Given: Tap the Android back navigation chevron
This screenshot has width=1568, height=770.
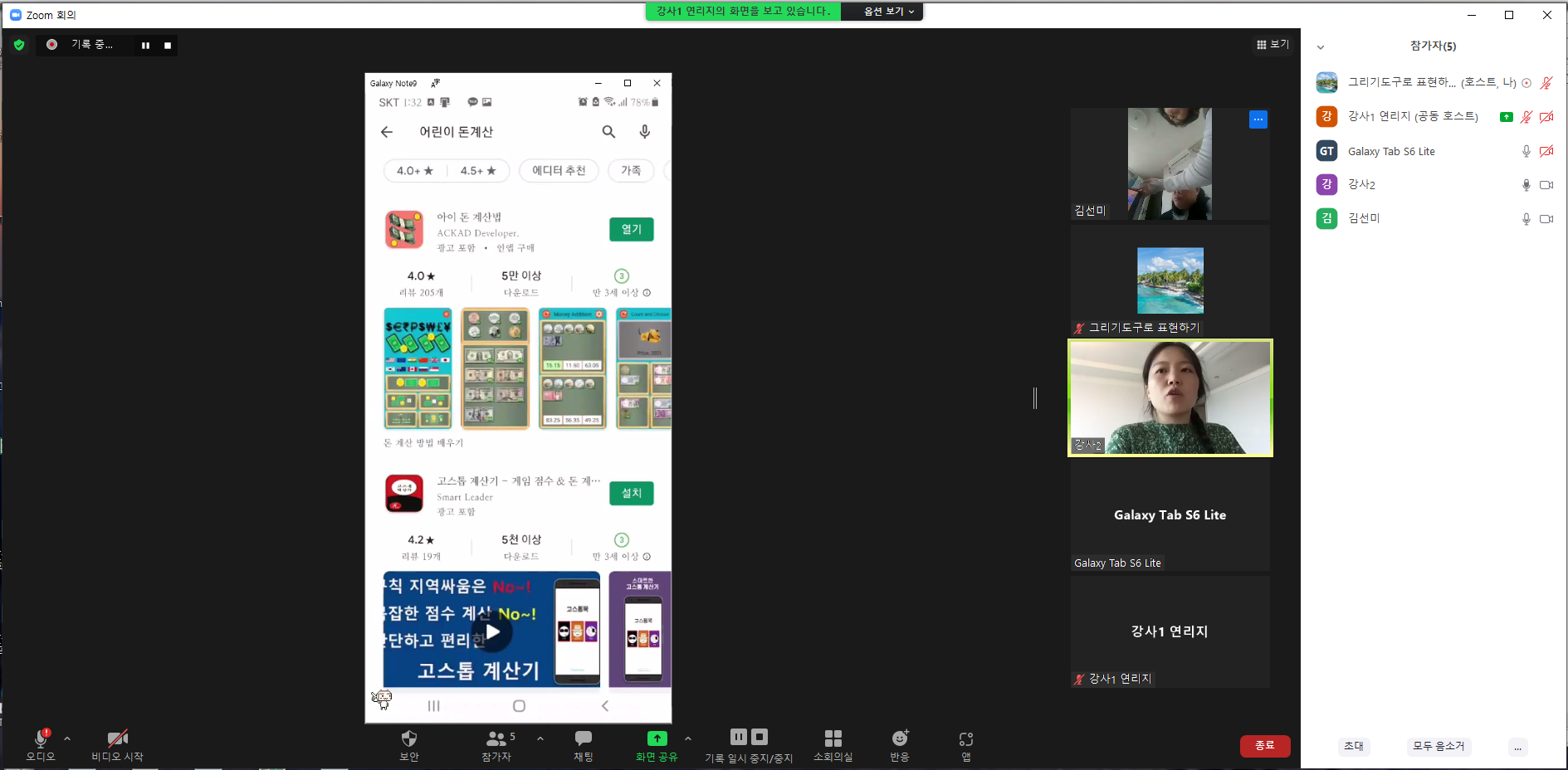Looking at the screenshot, I should coord(605,706).
